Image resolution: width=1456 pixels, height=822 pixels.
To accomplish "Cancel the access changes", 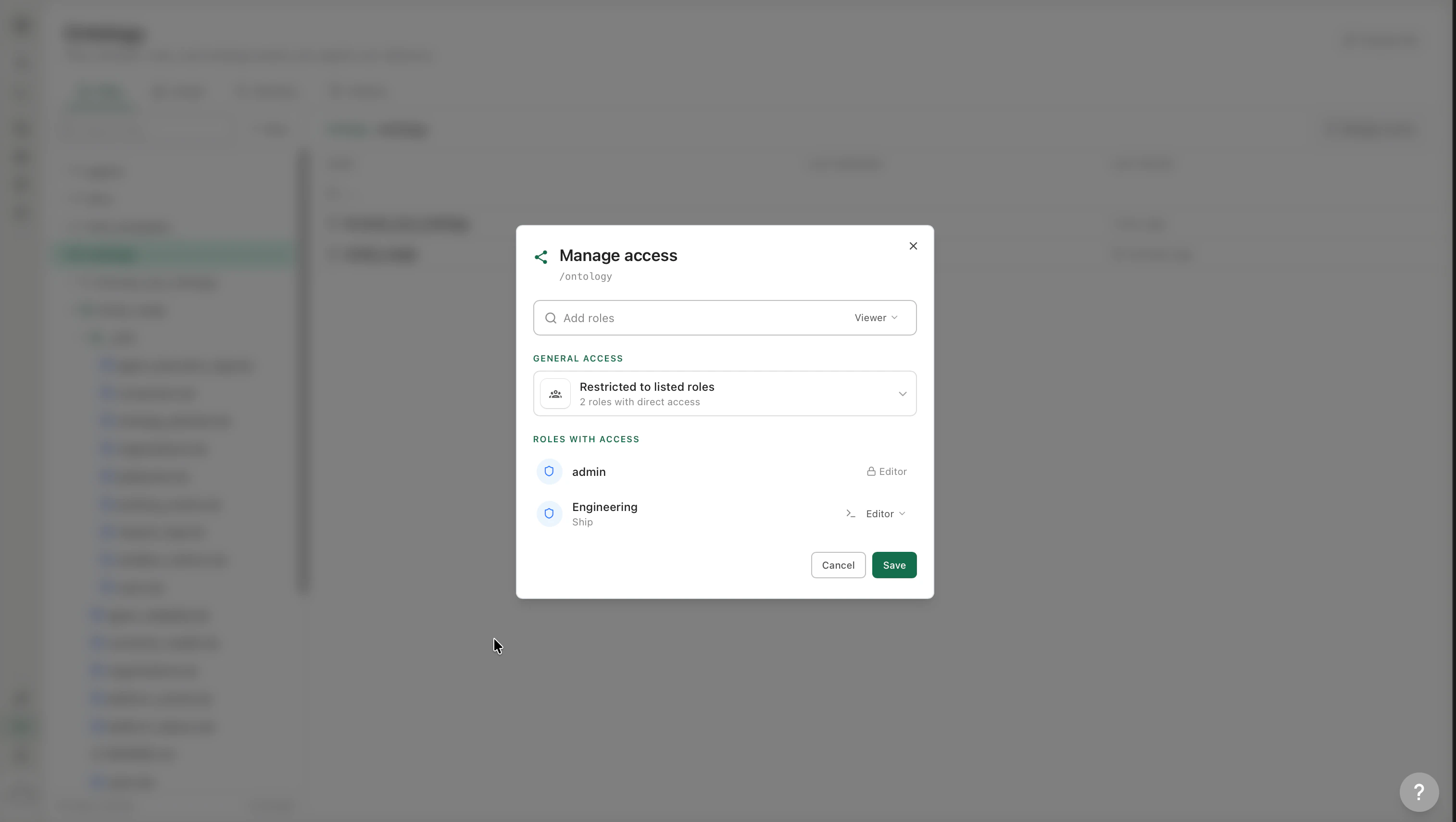I will point(838,565).
